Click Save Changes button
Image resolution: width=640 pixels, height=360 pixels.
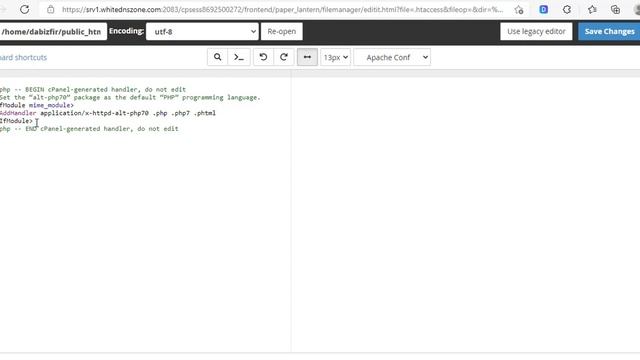[x=609, y=31]
